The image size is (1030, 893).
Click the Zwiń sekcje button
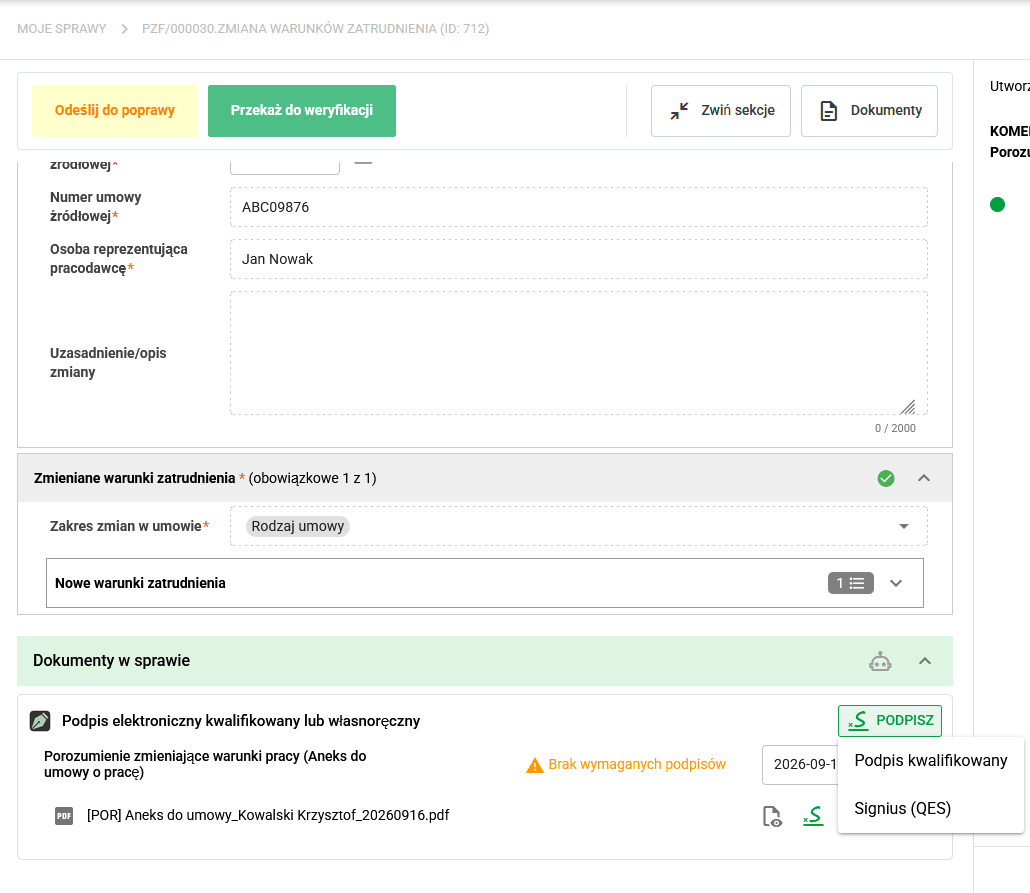[x=721, y=110]
